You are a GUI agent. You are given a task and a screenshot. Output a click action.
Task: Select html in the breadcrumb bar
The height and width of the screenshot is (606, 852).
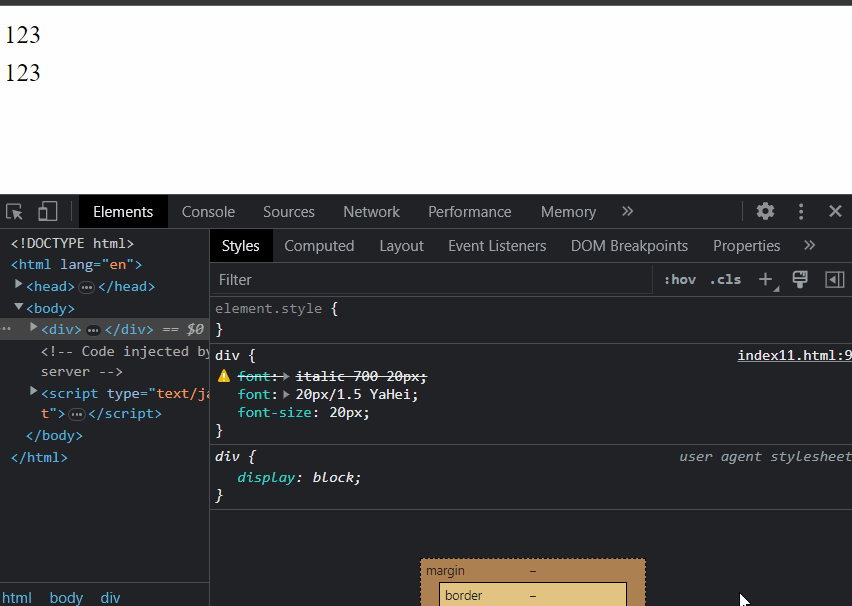17,597
